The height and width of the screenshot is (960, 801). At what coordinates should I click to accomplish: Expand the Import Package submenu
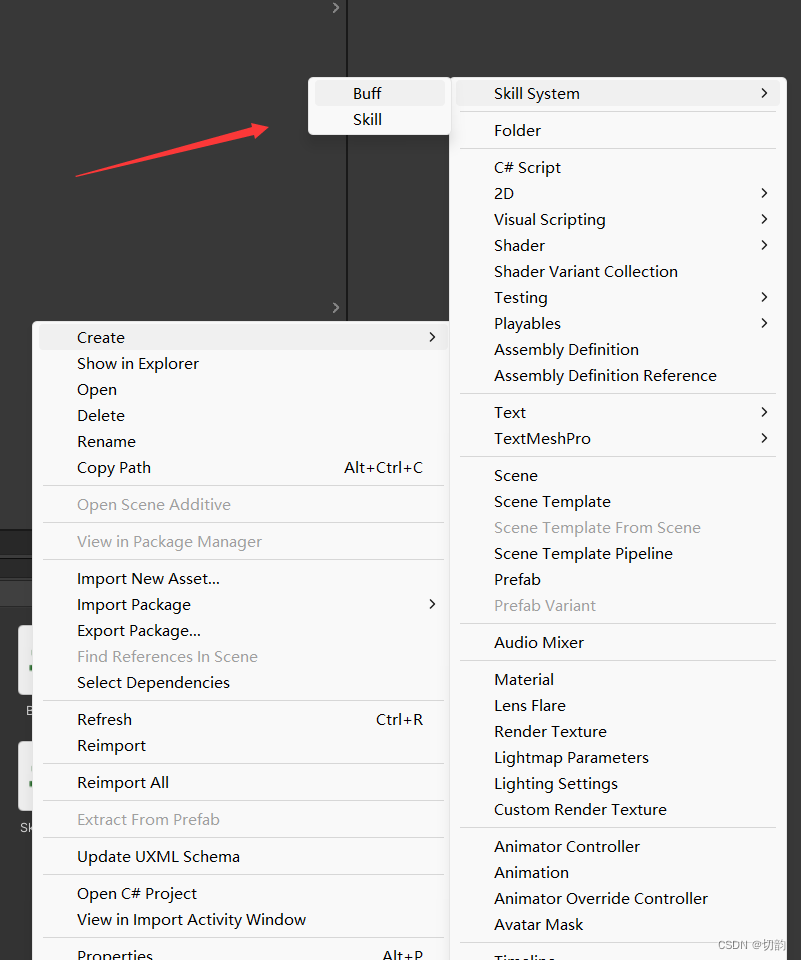243,605
